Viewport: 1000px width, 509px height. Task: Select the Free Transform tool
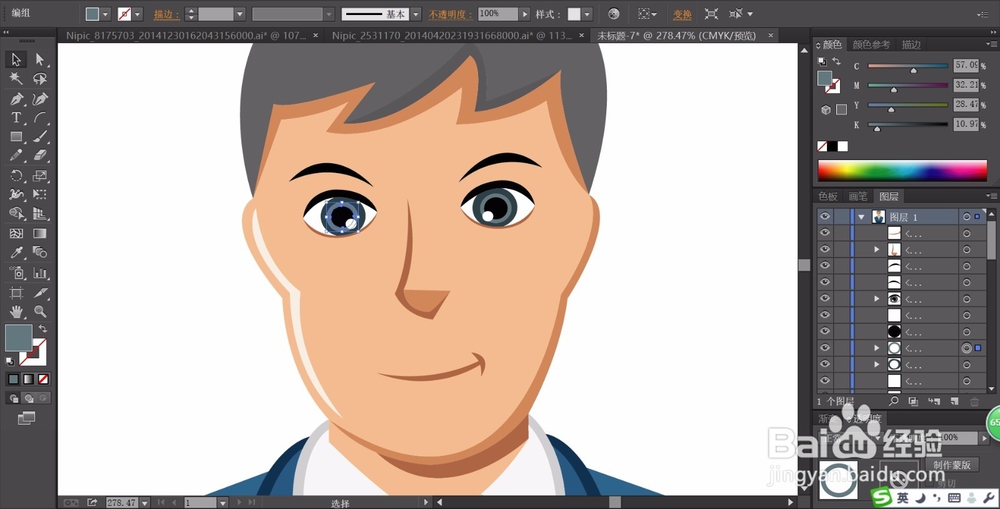point(40,194)
